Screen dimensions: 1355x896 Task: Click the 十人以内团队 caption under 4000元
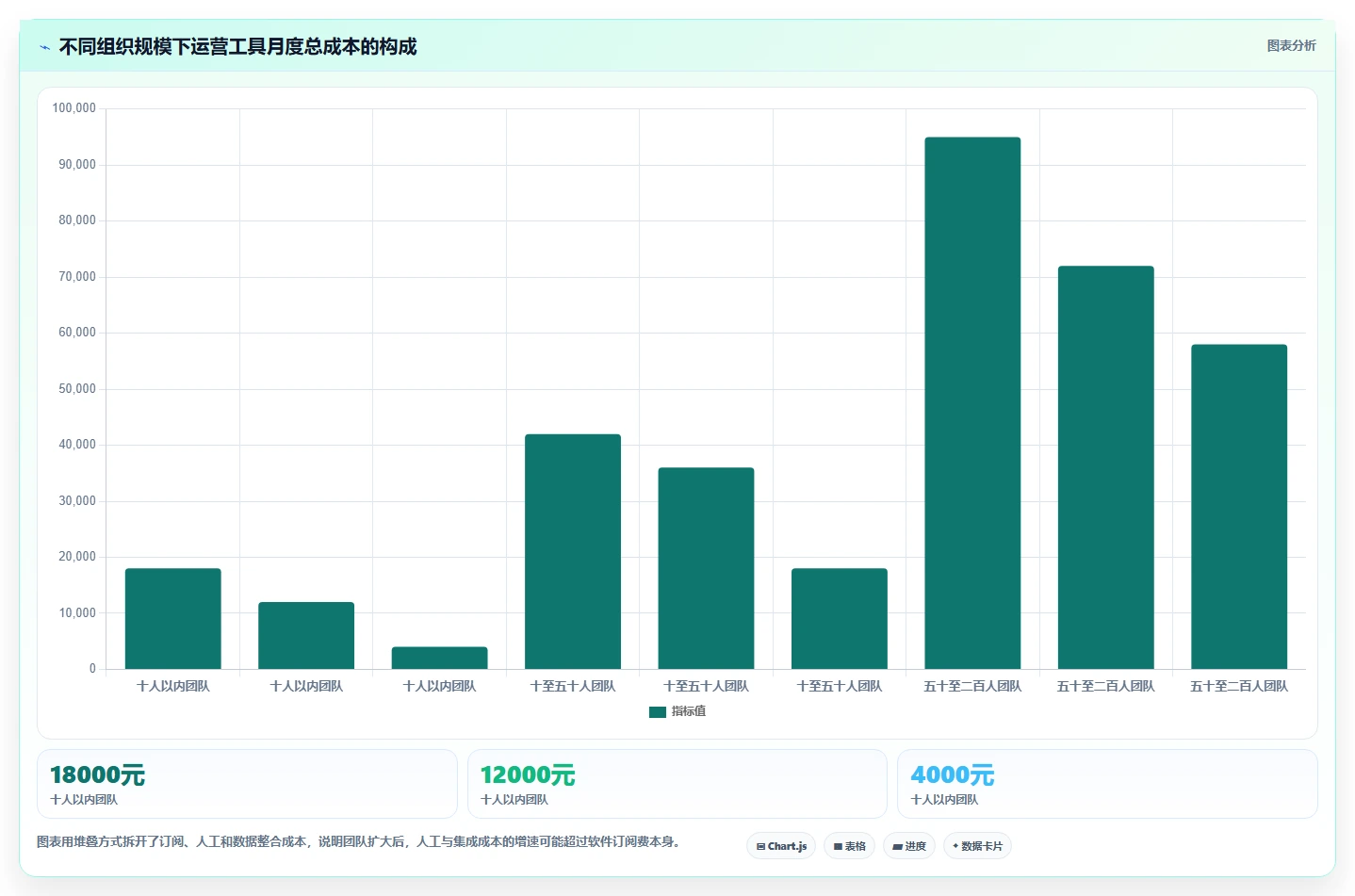[x=944, y=800]
